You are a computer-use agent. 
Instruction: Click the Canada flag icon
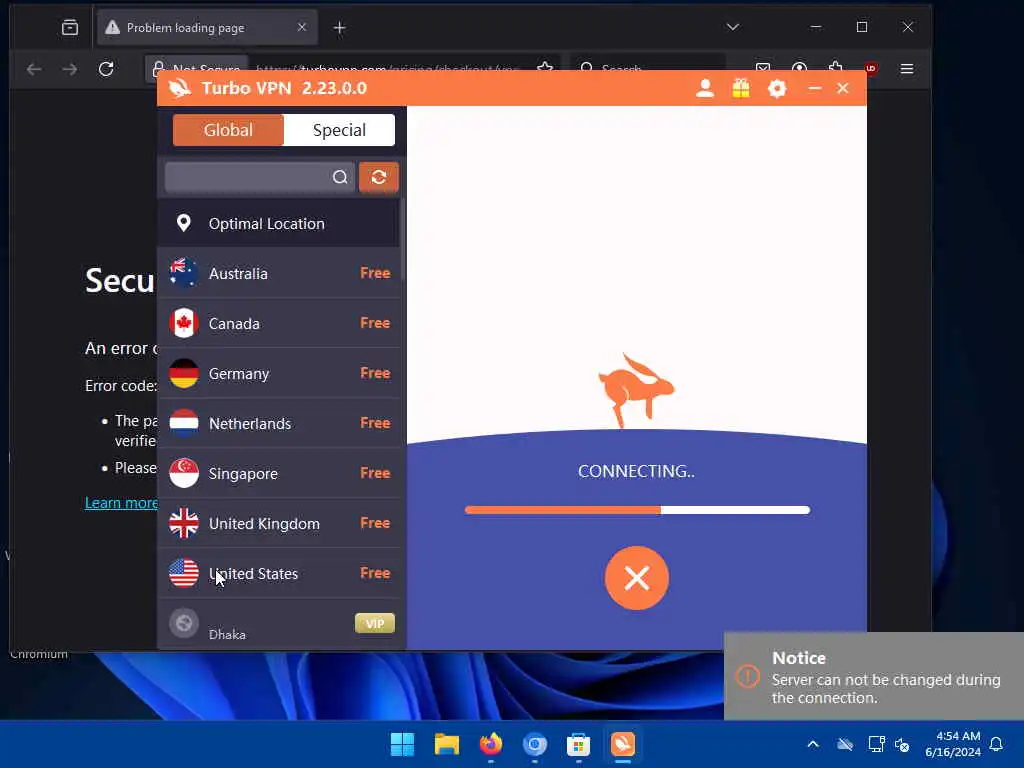184,323
